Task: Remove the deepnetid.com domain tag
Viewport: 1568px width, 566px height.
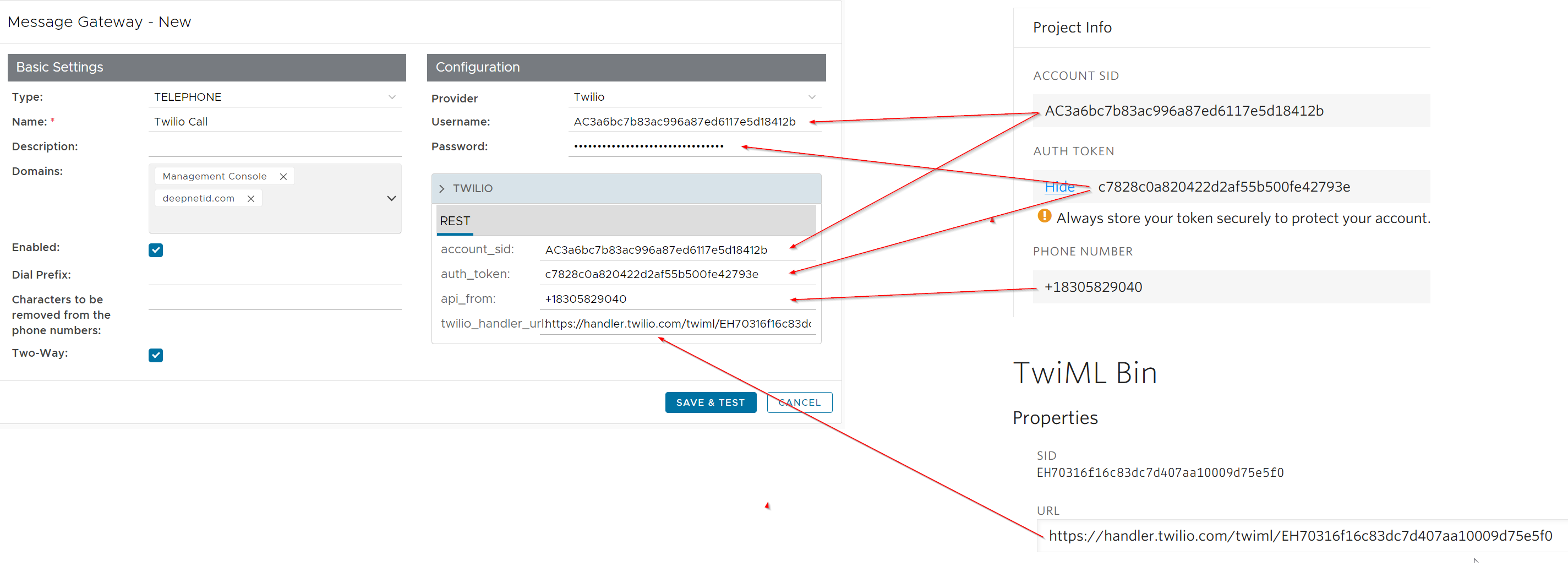Action: (x=251, y=199)
